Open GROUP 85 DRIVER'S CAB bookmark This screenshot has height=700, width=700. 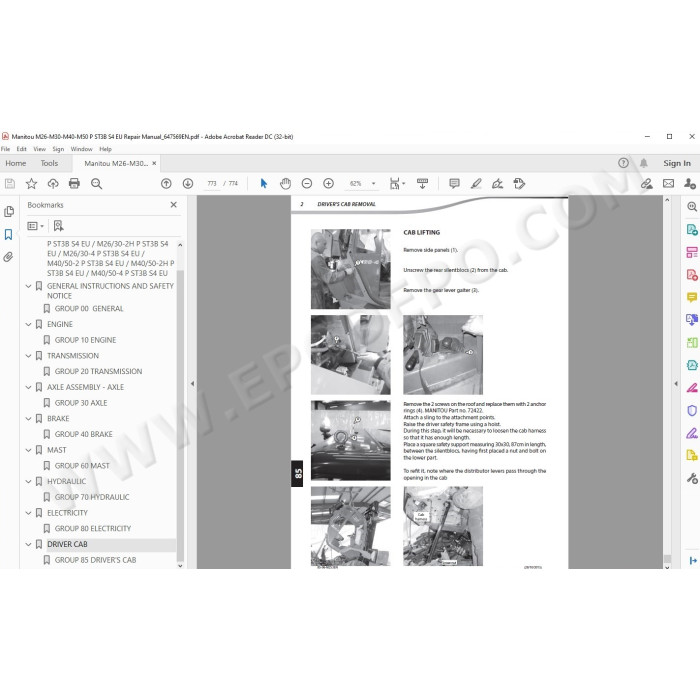[95, 560]
